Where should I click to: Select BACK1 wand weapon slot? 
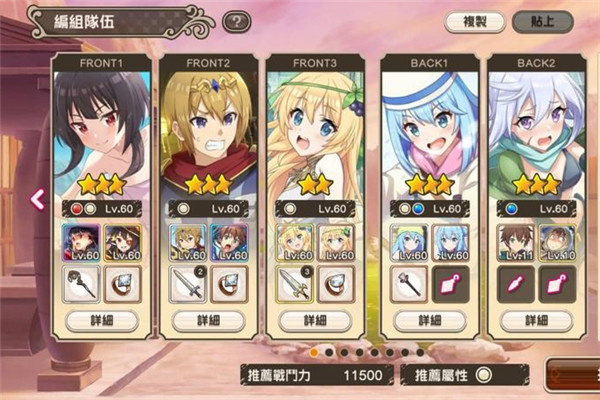point(409,284)
